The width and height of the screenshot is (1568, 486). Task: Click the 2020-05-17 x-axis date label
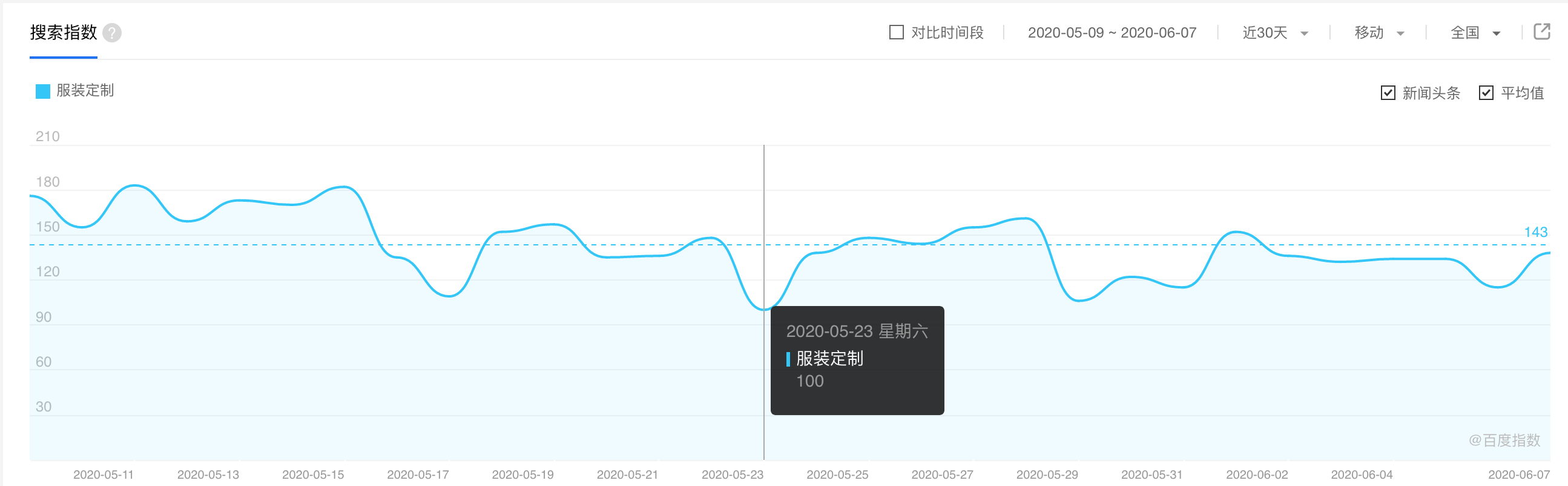pyautogui.click(x=418, y=474)
